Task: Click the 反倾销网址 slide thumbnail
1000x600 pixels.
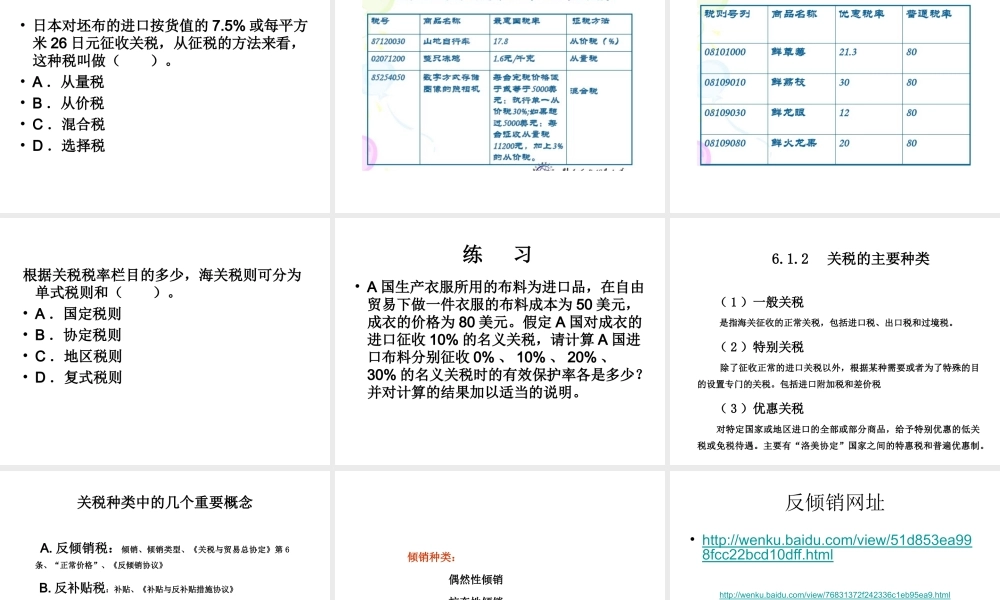Action: (833, 502)
